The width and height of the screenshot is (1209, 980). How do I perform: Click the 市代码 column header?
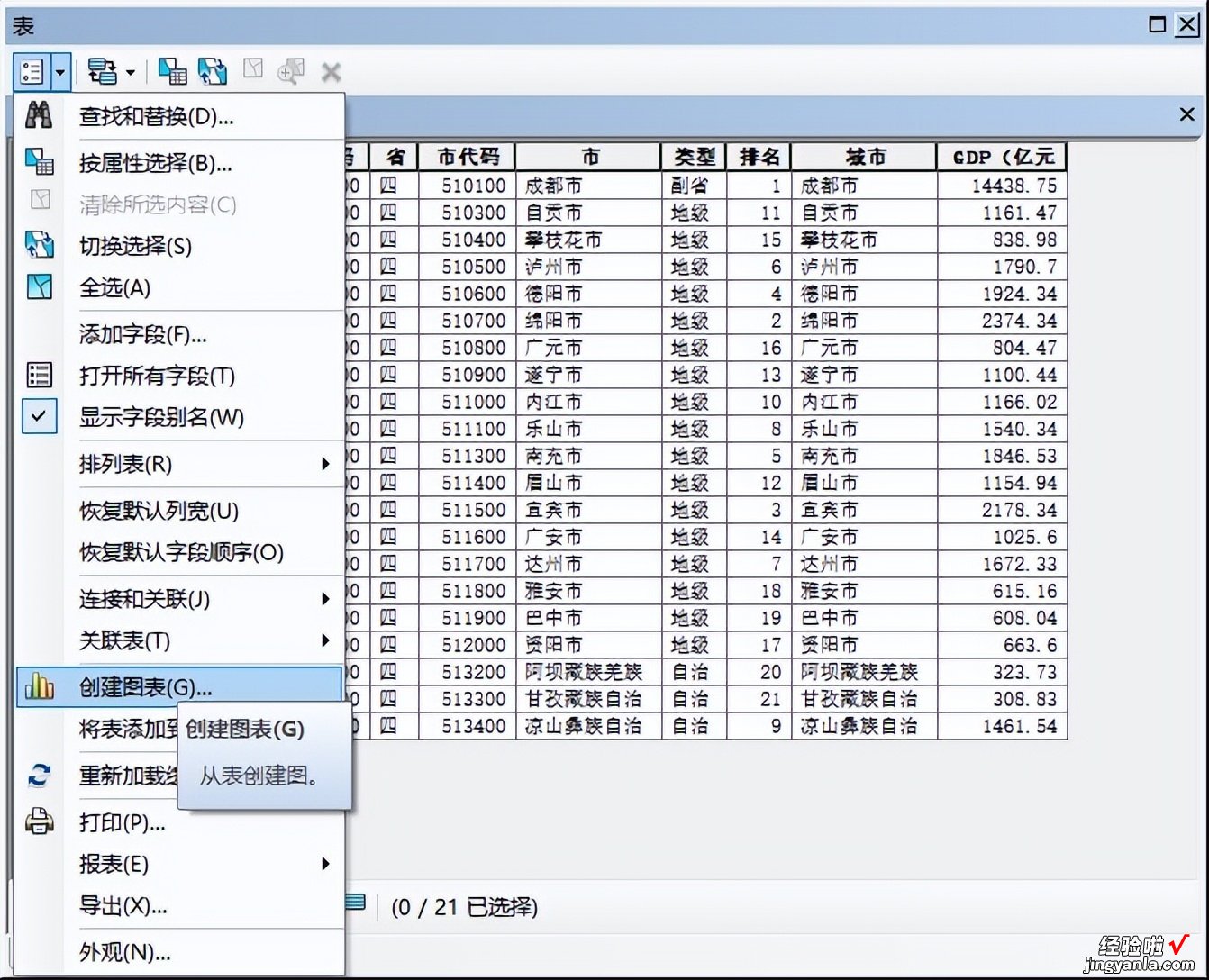[x=468, y=157]
